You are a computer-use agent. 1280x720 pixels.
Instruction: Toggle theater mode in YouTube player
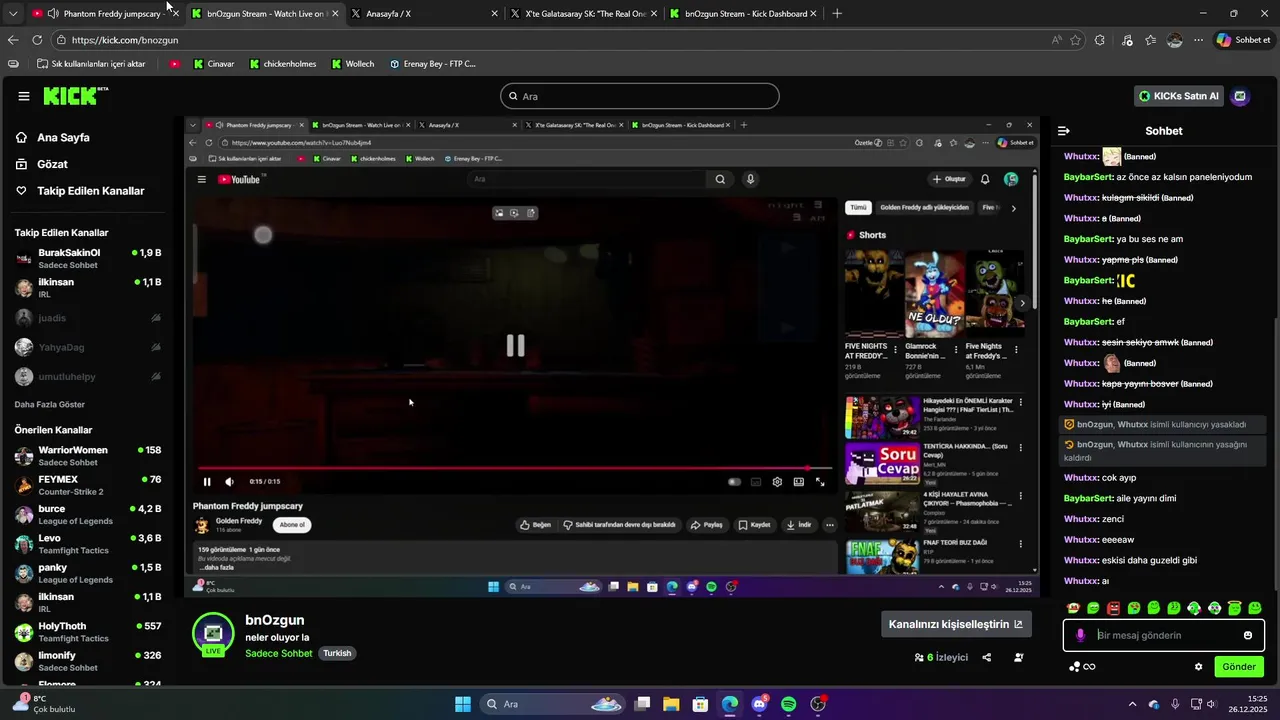pos(799,482)
